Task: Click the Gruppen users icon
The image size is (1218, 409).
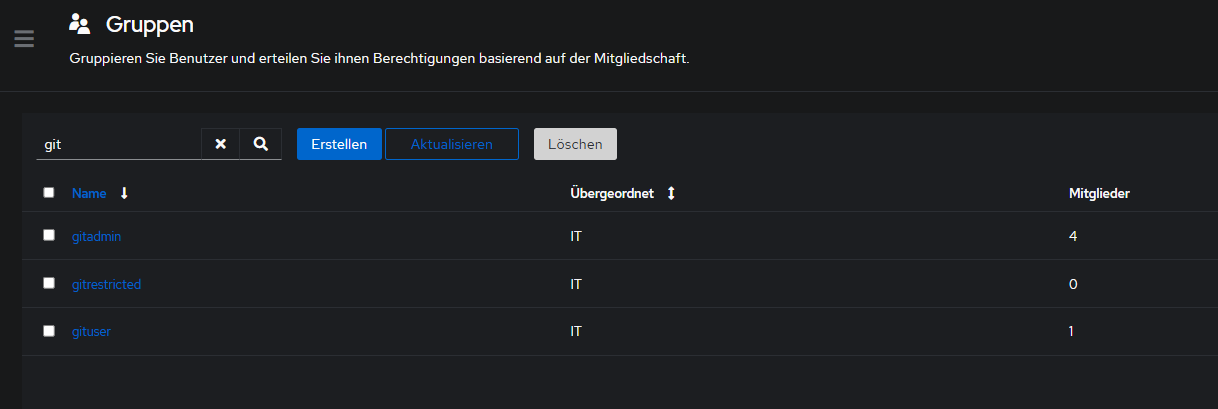Action: point(80,24)
